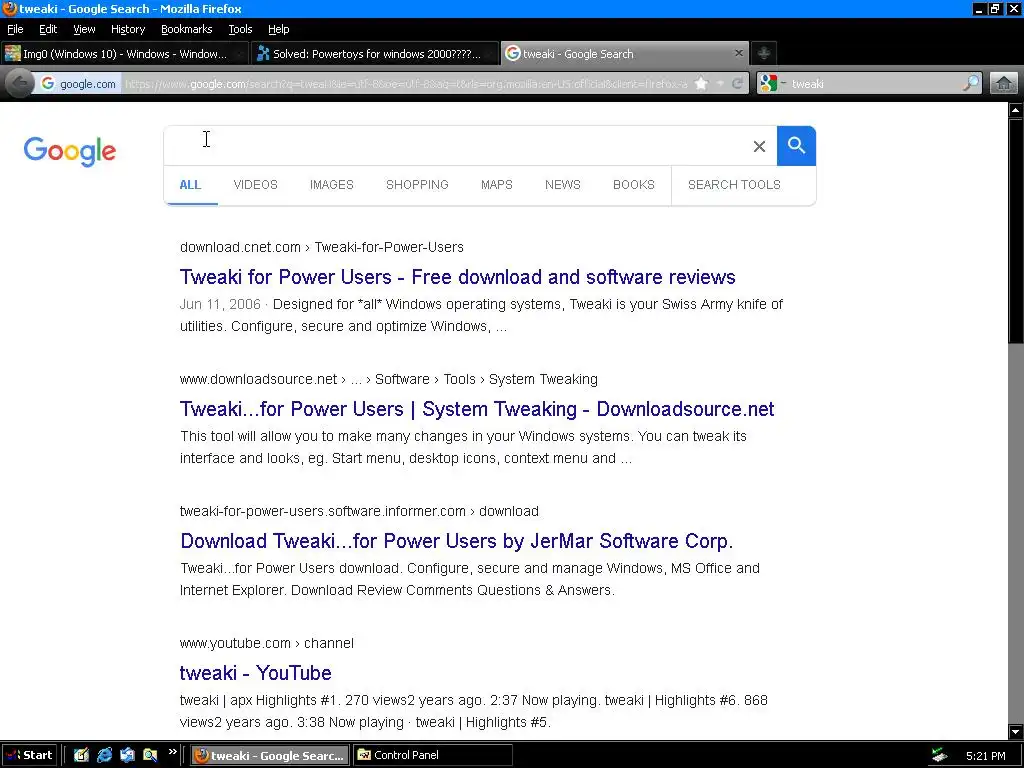Screen dimensions: 1024x768
Task: Open the File menu
Action: pyautogui.click(x=15, y=29)
